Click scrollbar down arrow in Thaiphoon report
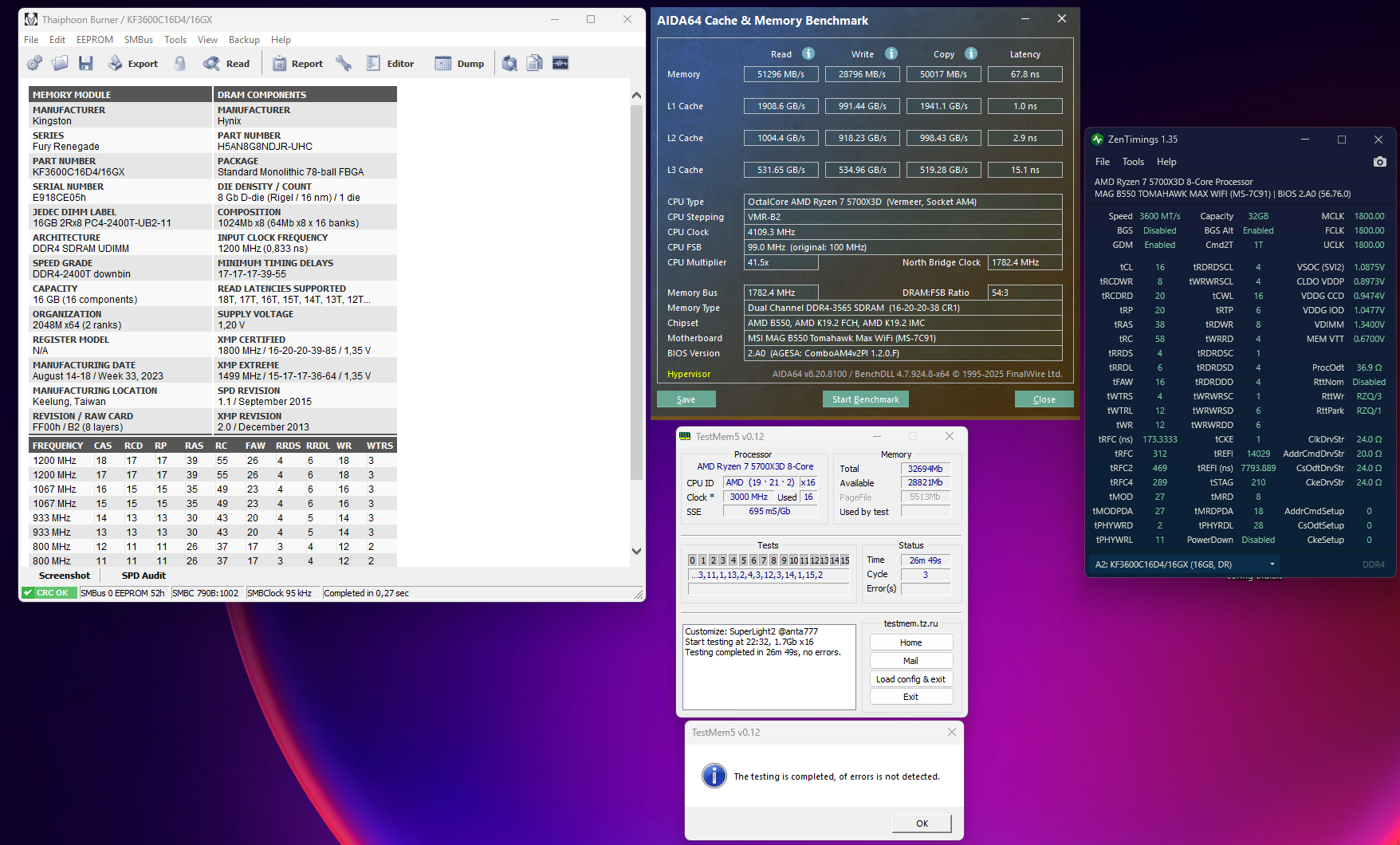 pos(636,551)
